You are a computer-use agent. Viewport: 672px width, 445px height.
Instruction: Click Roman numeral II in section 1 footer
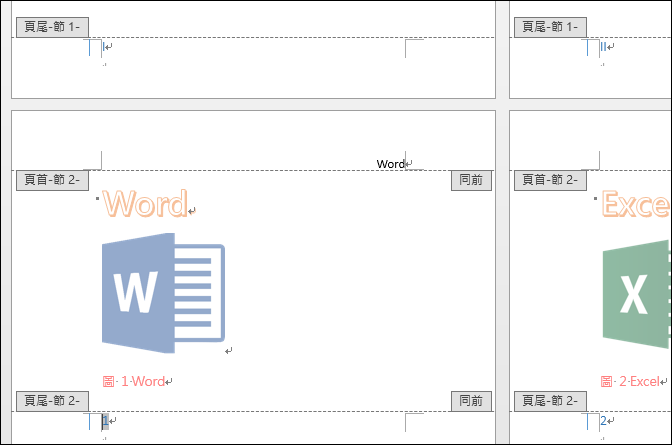(603, 47)
